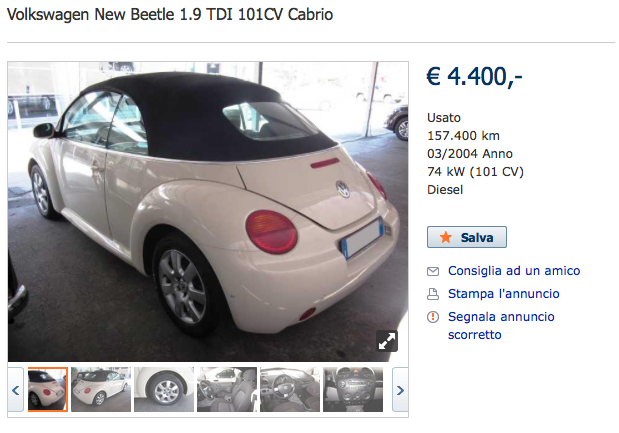Select the front seats interior thumbnail
Image resolution: width=619 pixels, height=433 pixels.
[227, 390]
